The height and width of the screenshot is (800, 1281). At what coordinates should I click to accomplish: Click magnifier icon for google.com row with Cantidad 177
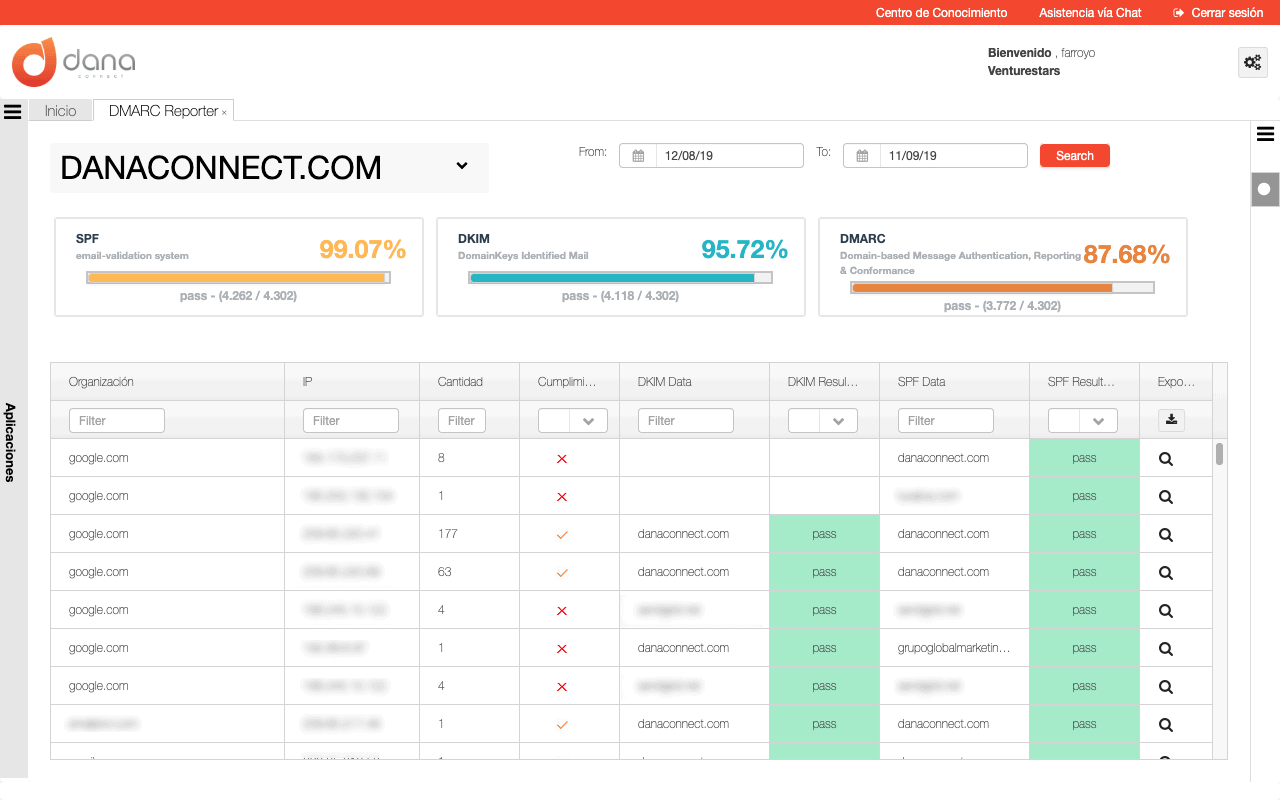tap(1165, 535)
